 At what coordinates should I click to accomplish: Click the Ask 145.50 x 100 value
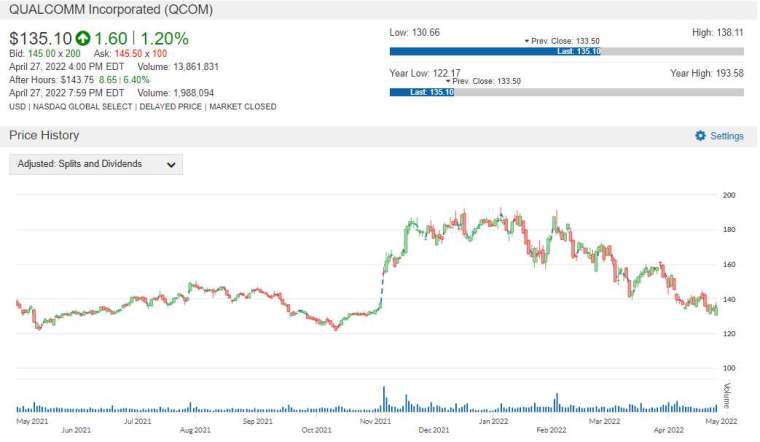141,54
